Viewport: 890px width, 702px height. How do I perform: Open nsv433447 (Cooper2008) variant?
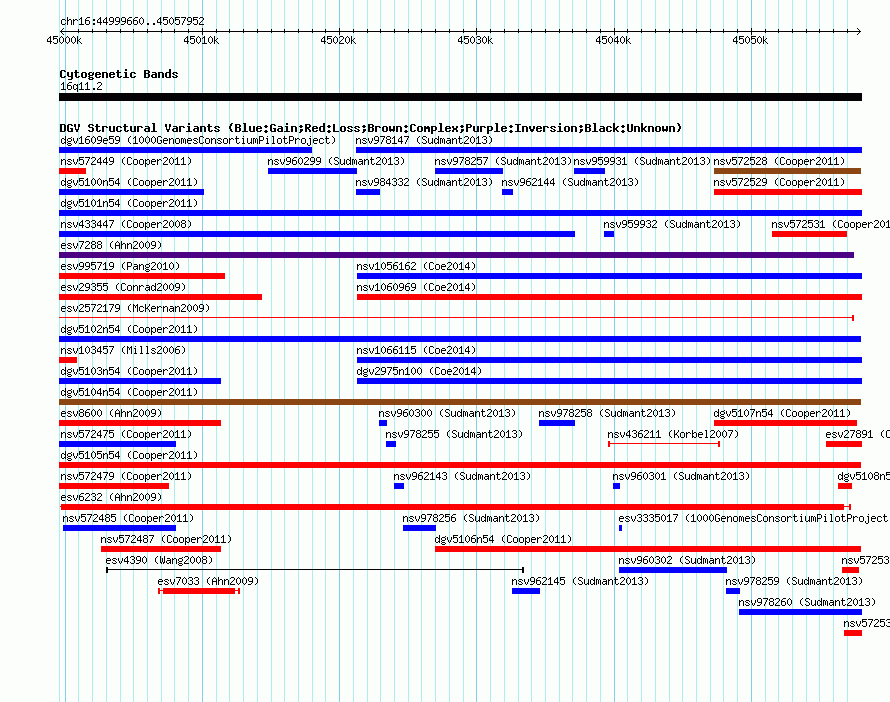pos(126,224)
